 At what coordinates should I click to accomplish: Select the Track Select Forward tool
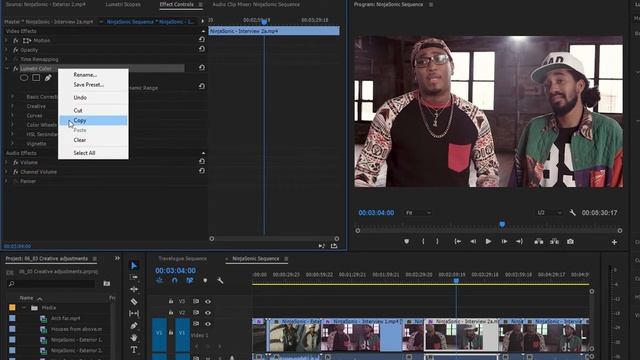[134, 277]
